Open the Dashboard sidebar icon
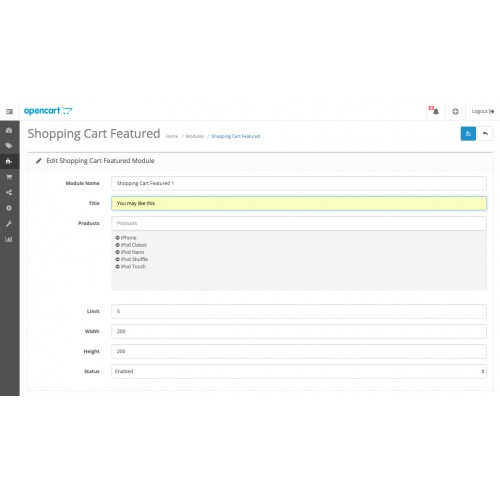The height and width of the screenshot is (500, 500). [9, 130]
